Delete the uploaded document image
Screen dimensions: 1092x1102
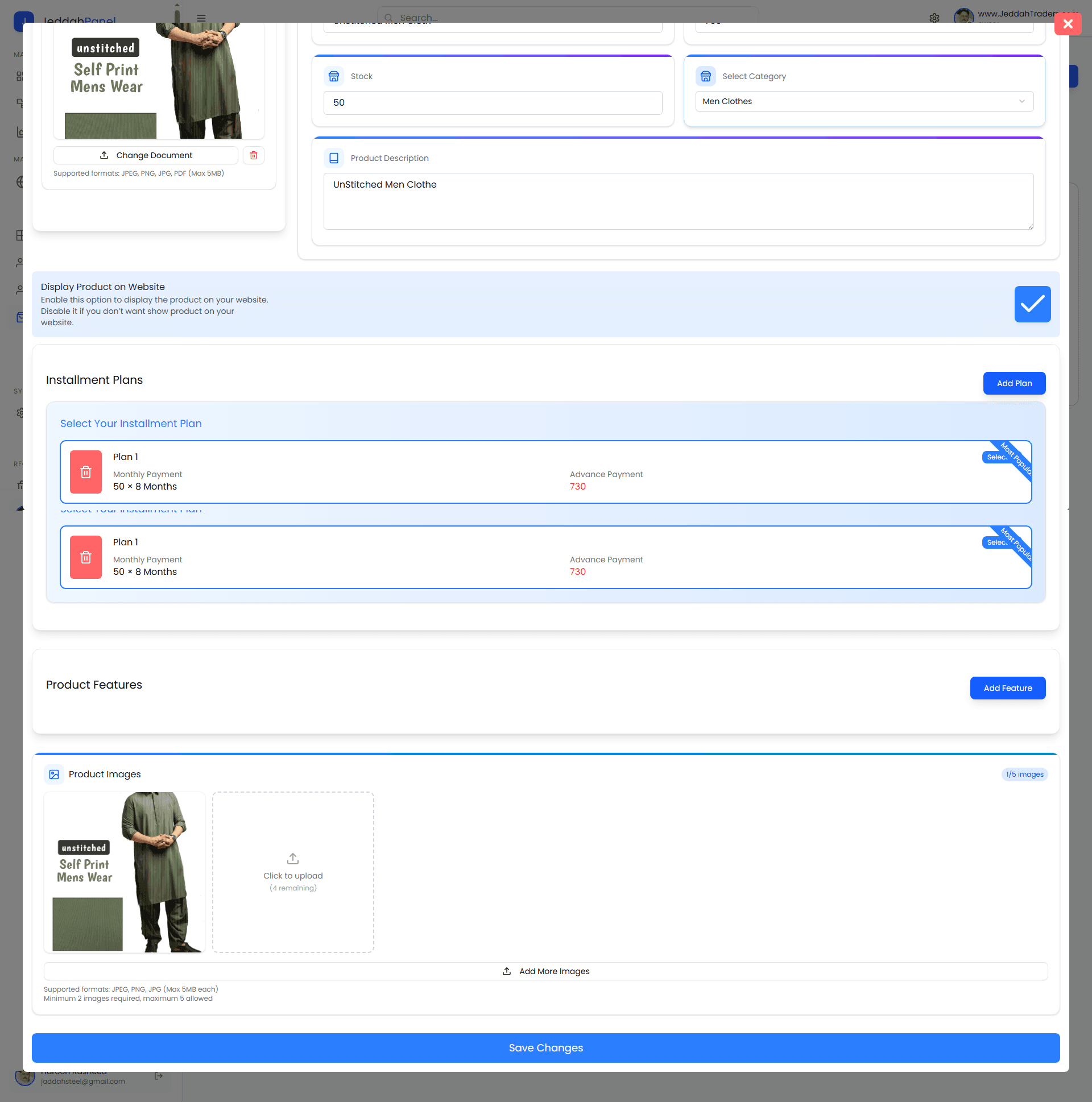253,155
